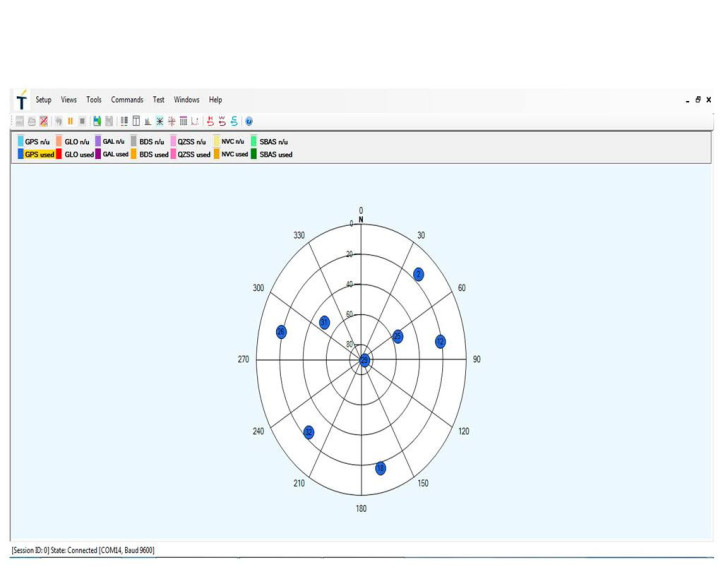Viewport: 723px width, 584px height.
Task: Click the orange pause icon in toolbar
Action: click(70, 121)
